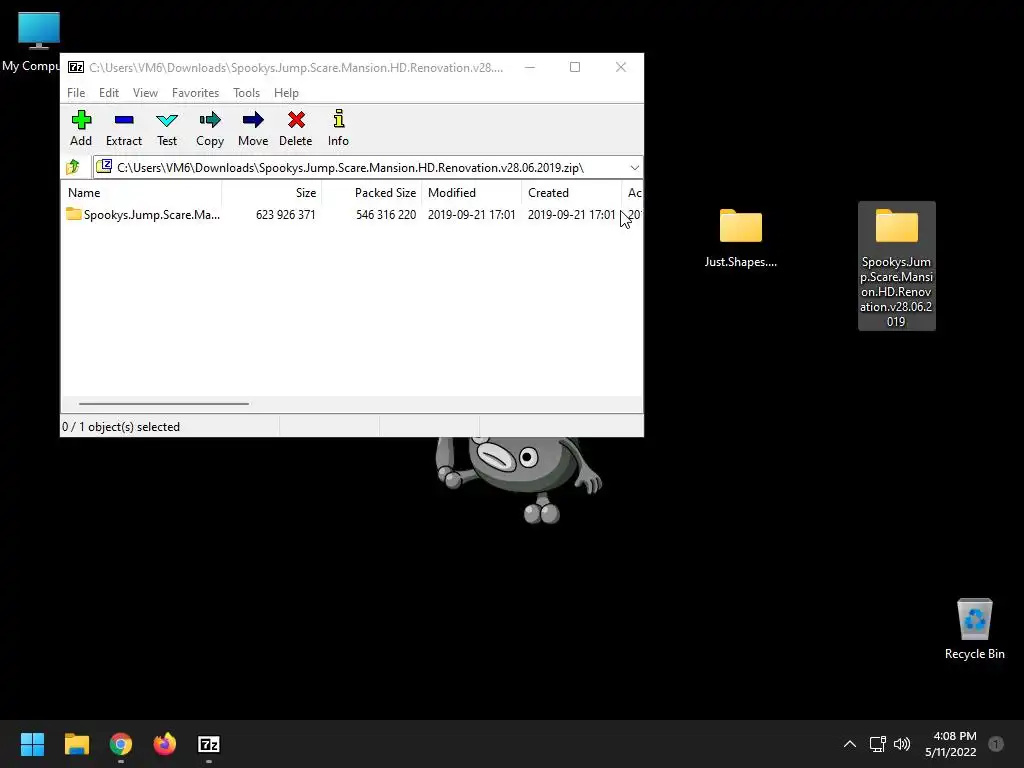Sort by Packed Size column header
This screenshot has width=1024, height=768.
pyautogui.click(x=372, y=193)
